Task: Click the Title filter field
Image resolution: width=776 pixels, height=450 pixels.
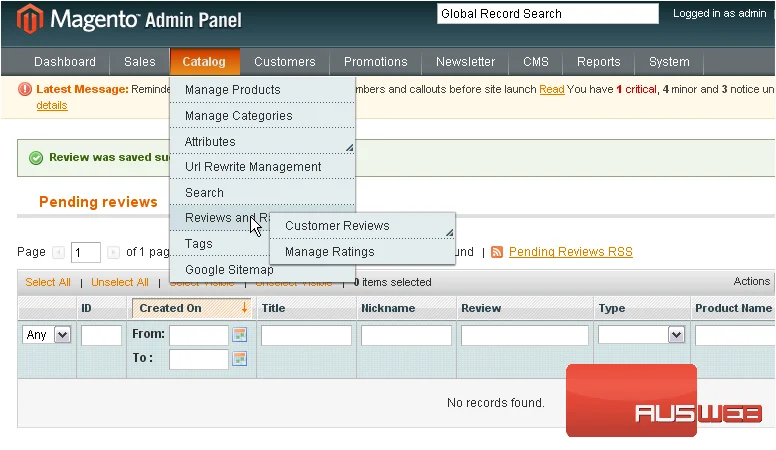Action: tap(306, 335)
